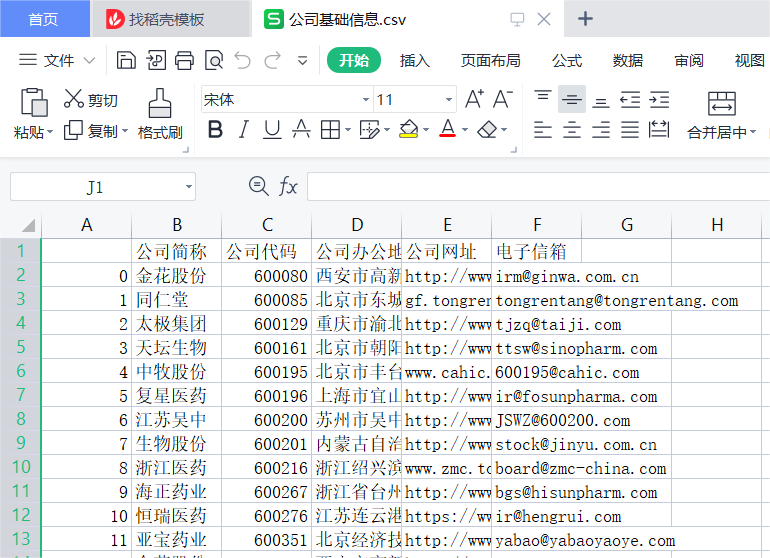The height and width of the screenshot is (558, 770).
Task: Switch to the 公式 ribbon tab
Action: pyautogui.click(x=567, y=60)
